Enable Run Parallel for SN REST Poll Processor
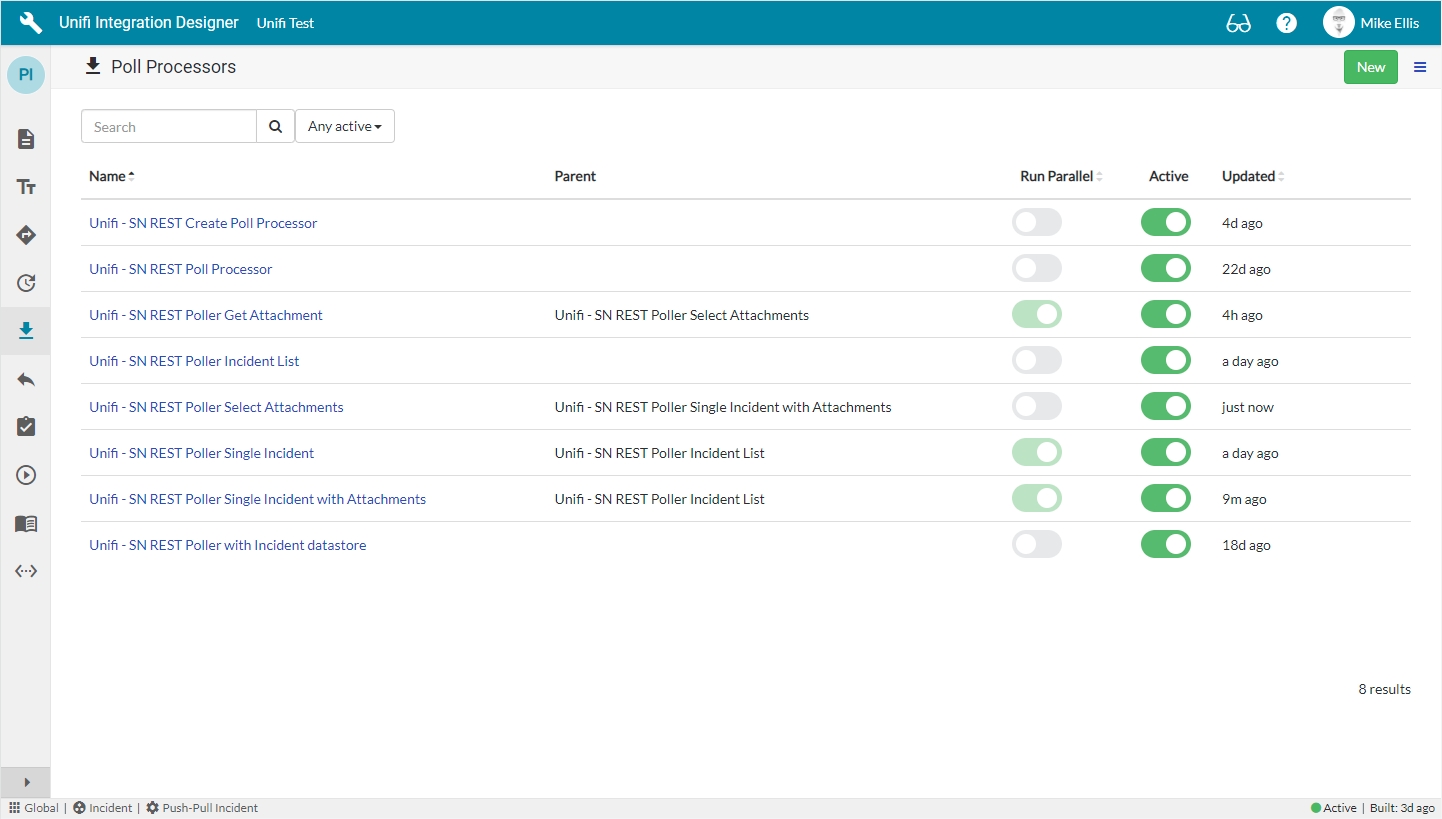 point(1036,269)
